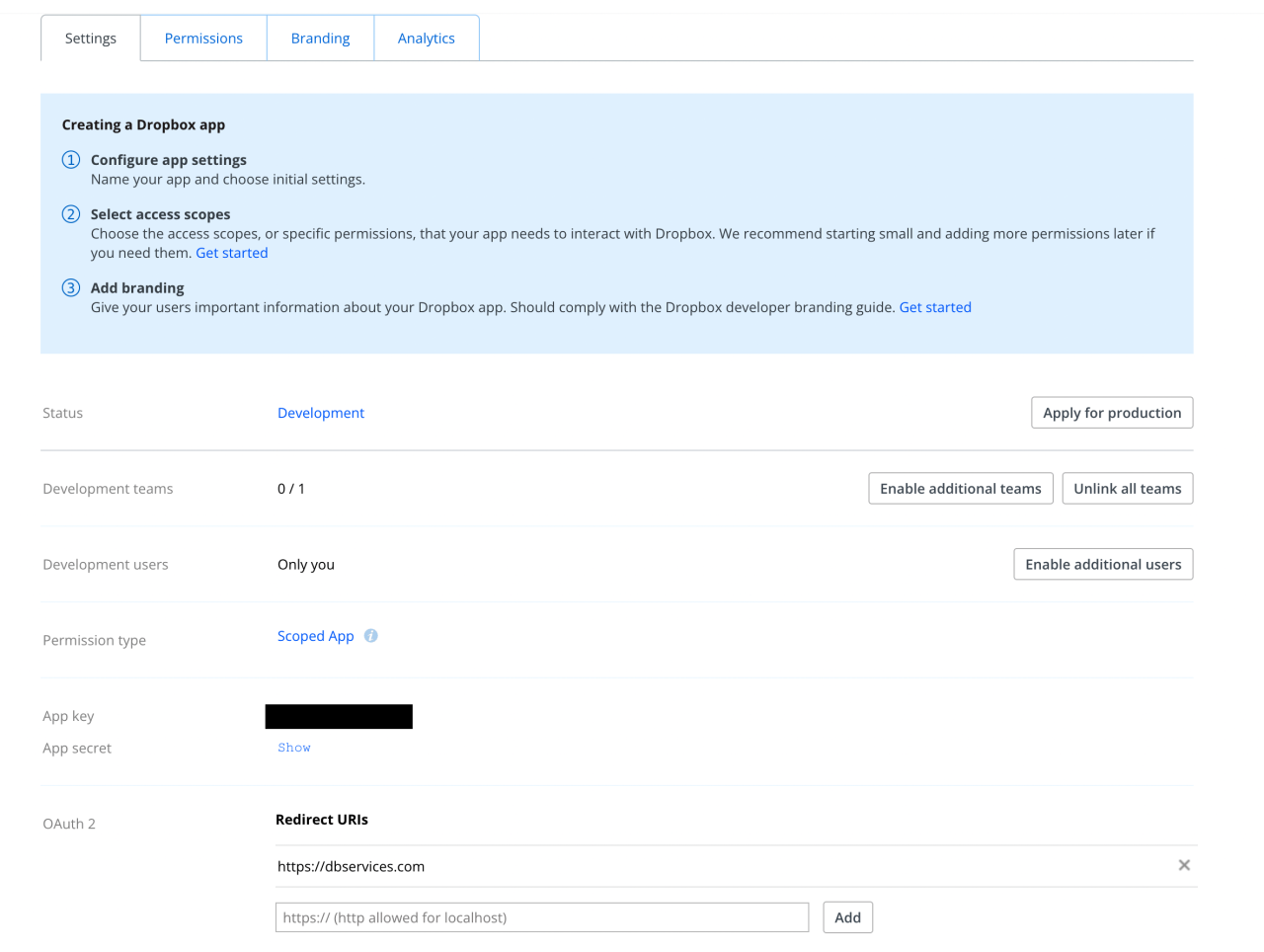1264x952 pixels.
Task: Show the App secret
Action: coord(294,748)
